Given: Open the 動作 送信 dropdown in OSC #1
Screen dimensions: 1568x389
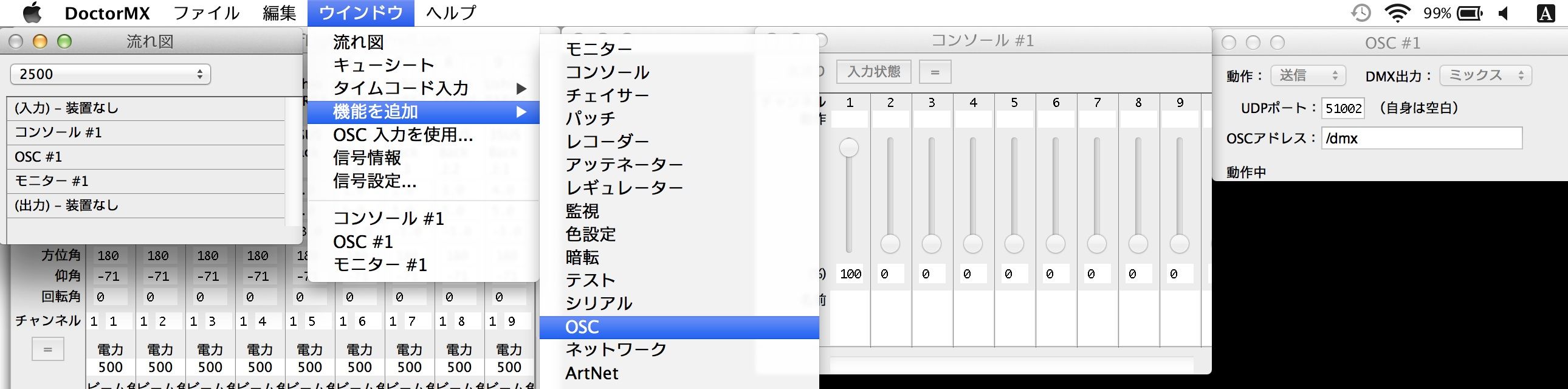Looking at the screenshot, I should pyautogui.click(x=1307, y=75).
